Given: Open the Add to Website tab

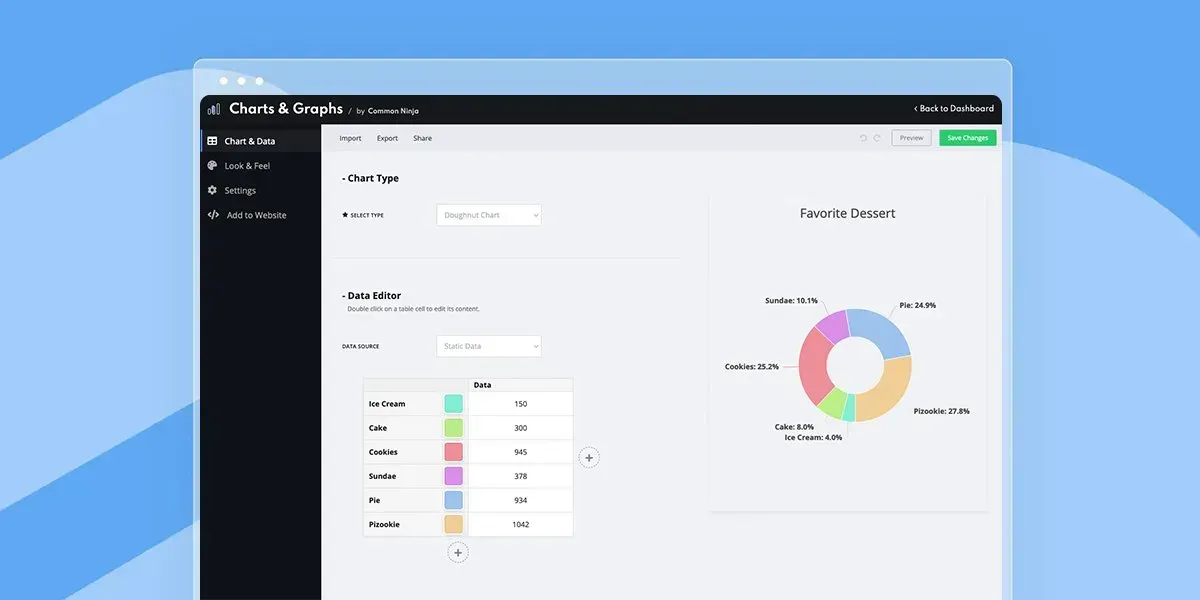Looking at the screenshot, I should coord(261,215).
